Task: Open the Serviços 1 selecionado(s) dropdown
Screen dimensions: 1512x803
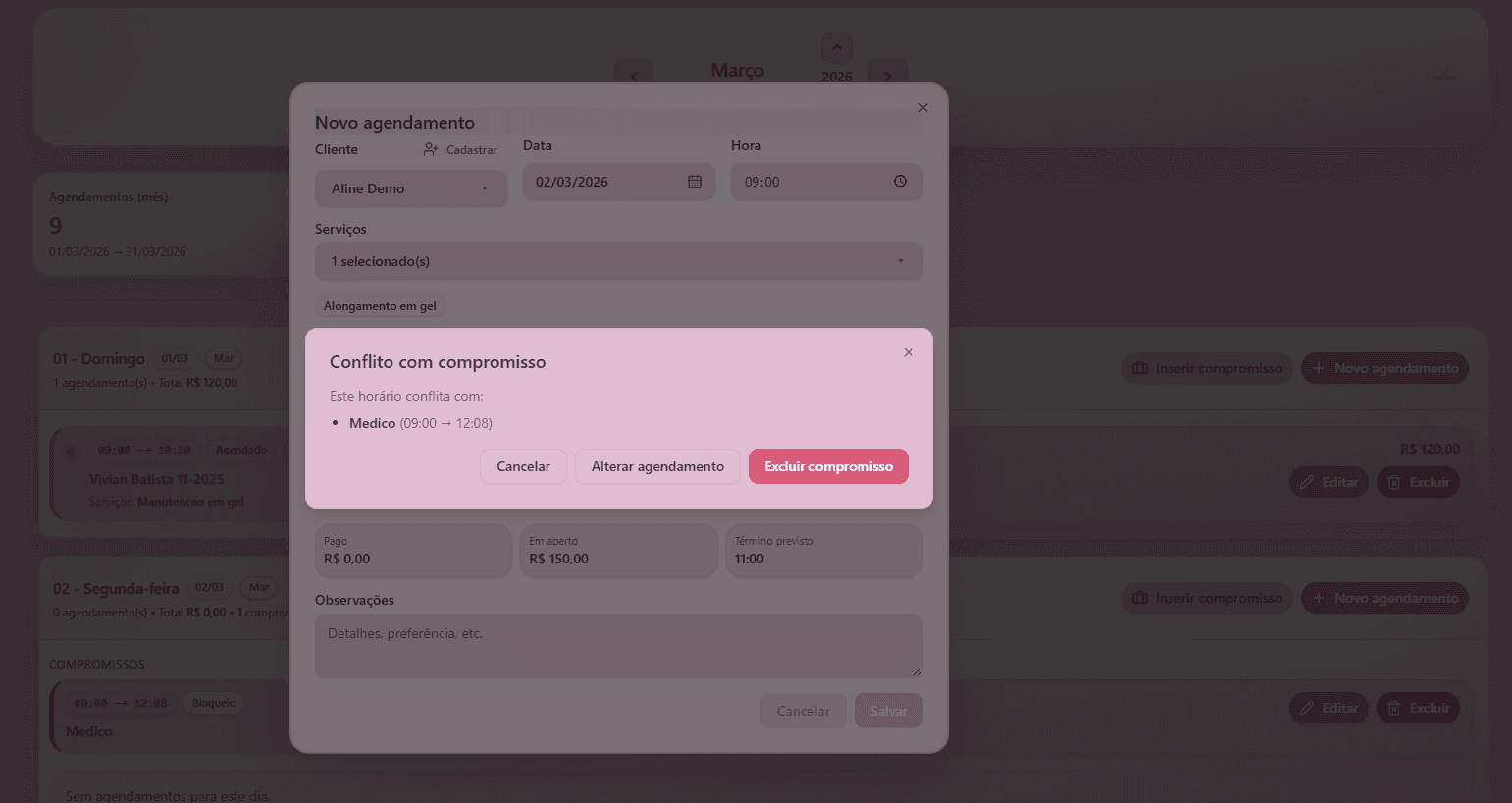Action: coord(618,261)
